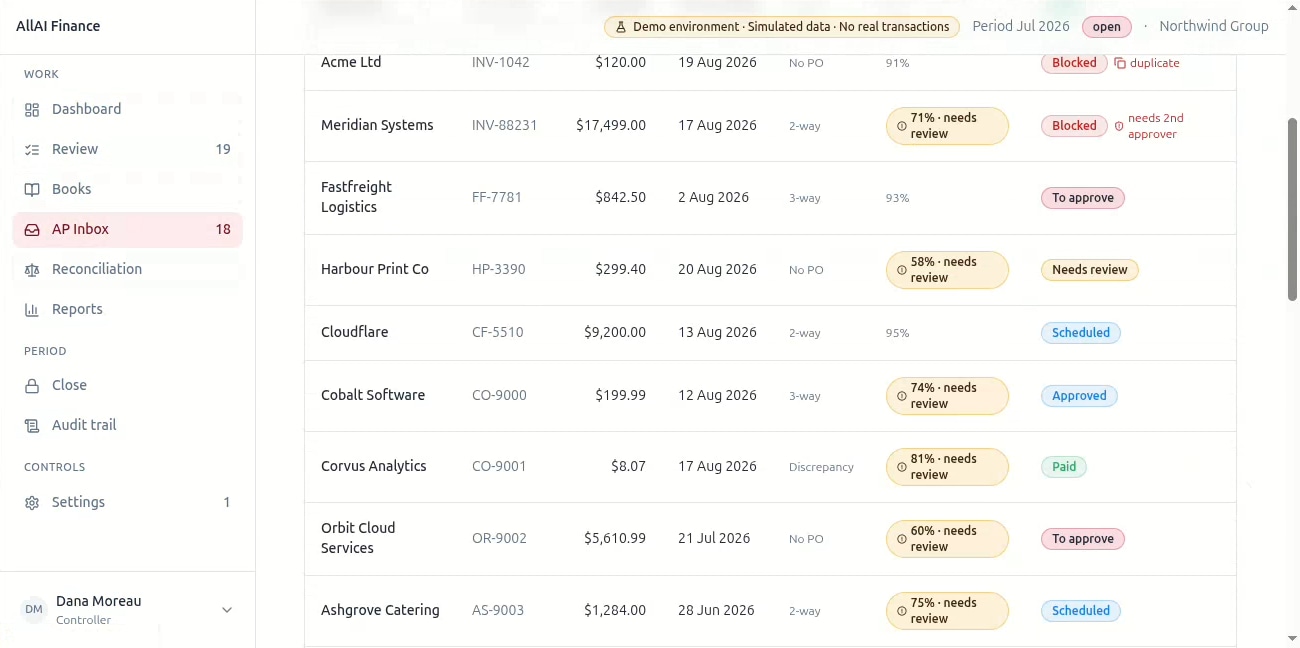
Task: Click the Blocked status on Acme Ltd
Action: click(1074, 63)
